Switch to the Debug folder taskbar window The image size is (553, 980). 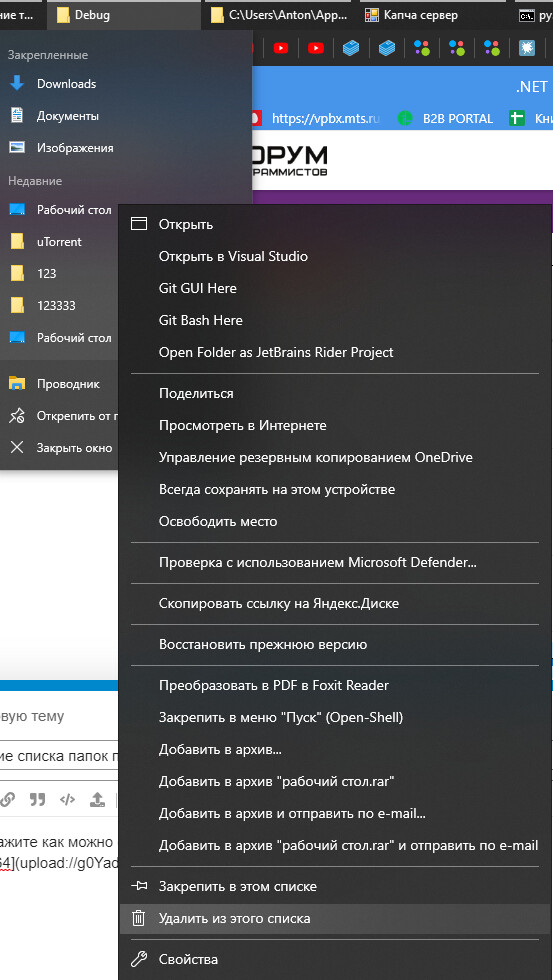(124, 15)
